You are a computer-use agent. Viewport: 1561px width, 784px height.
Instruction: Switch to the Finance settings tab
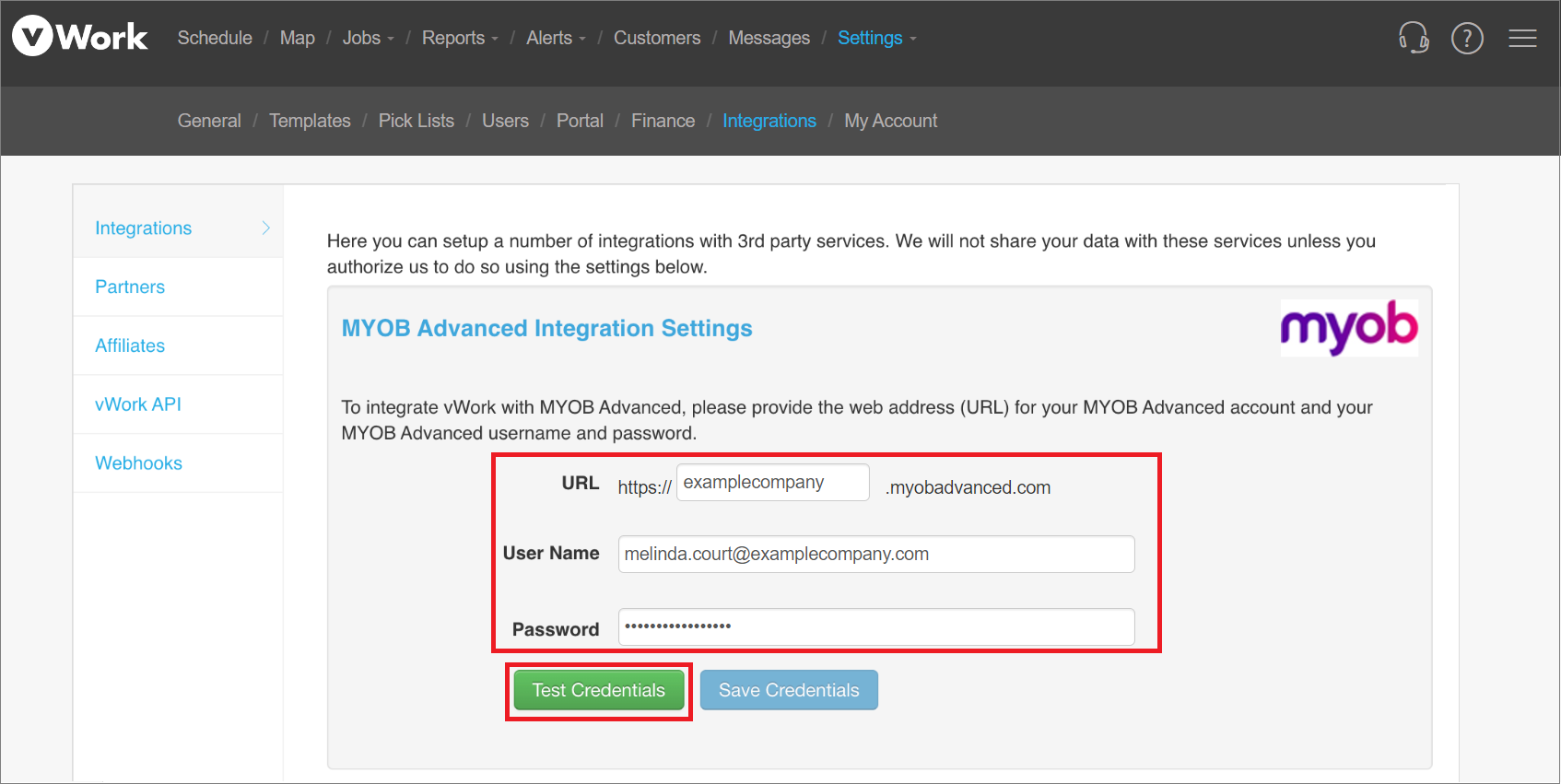click(x=663, y=121)
